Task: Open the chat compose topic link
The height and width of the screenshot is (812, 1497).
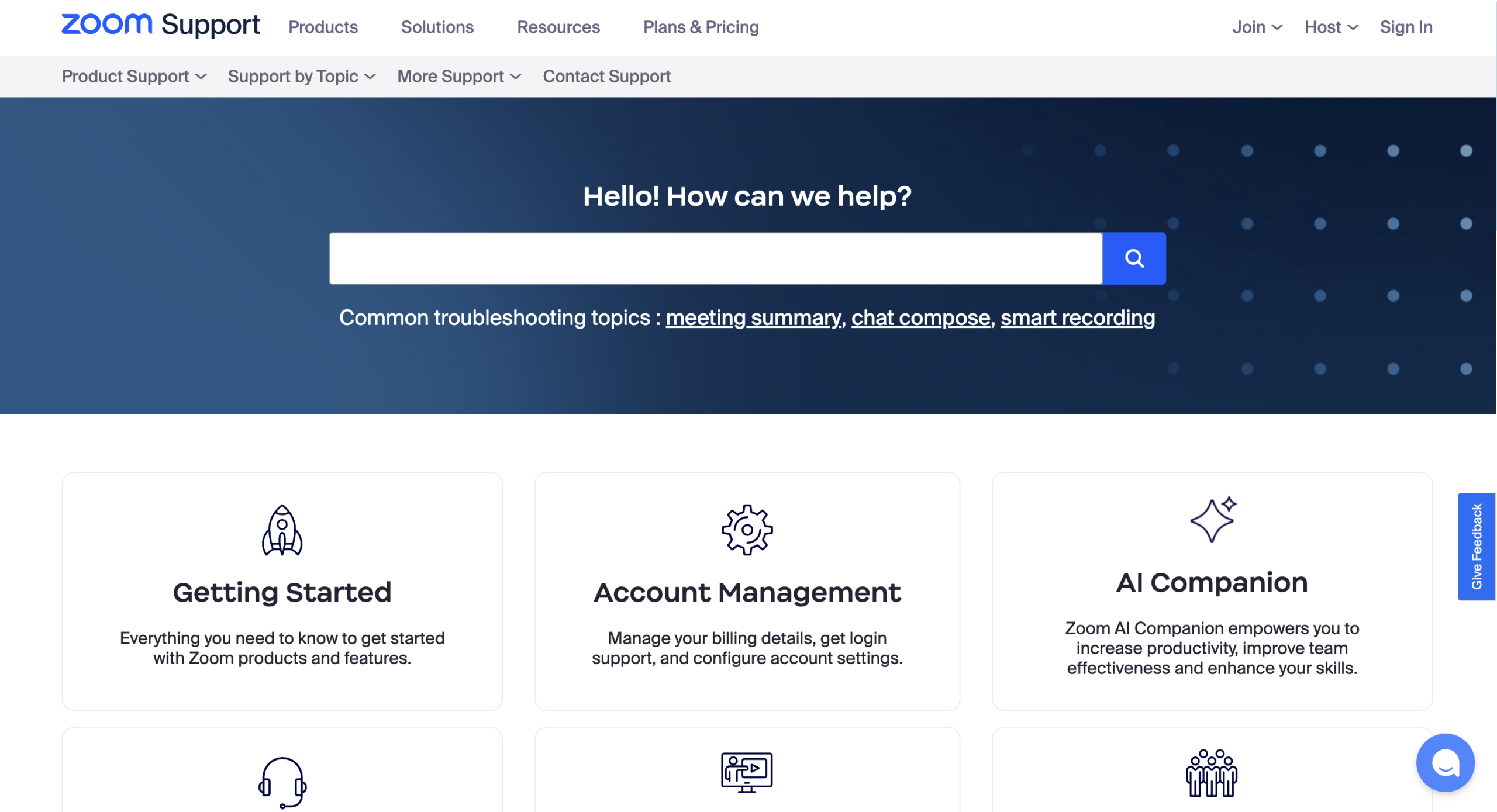Action: click(920, 317)
